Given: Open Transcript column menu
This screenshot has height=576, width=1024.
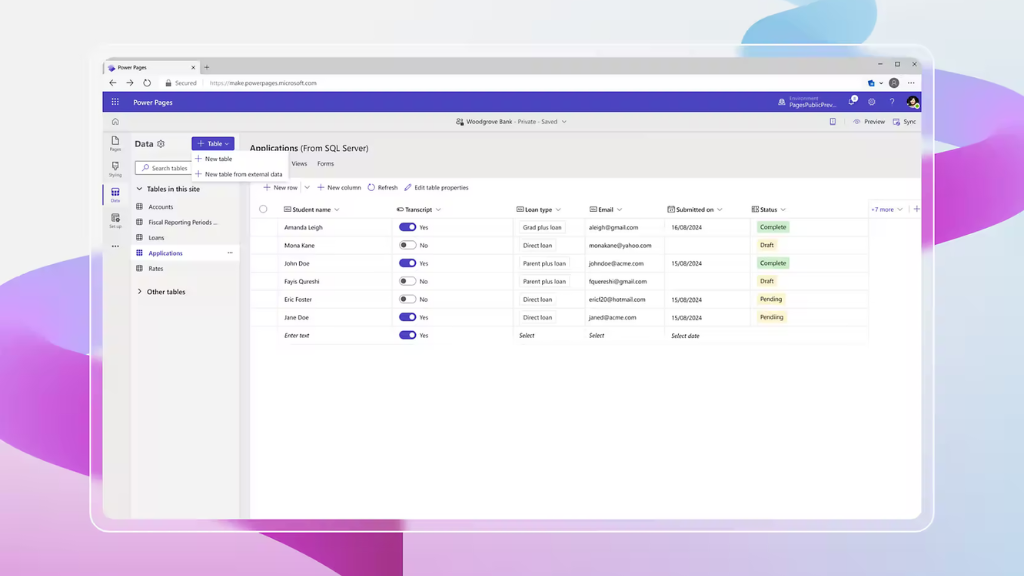Looking at the screenshot, I should point(438,210).
